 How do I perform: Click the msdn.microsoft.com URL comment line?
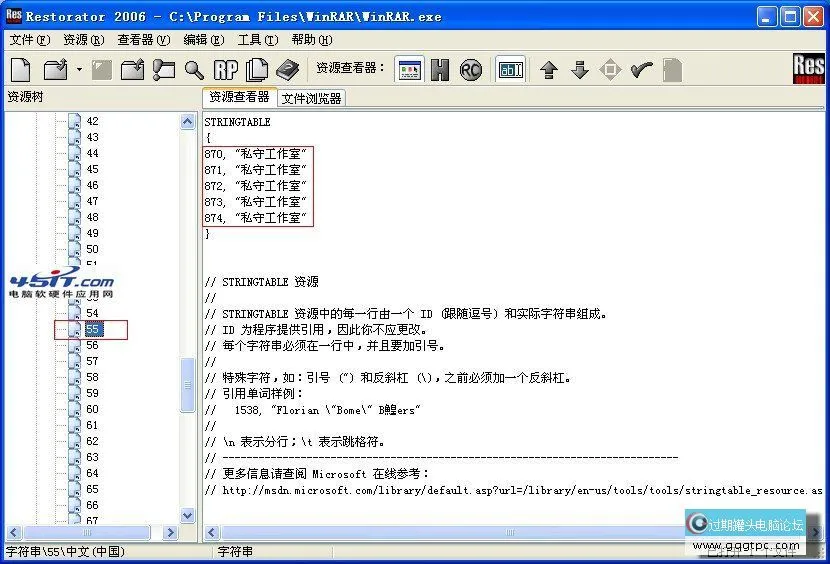[513, 490]
